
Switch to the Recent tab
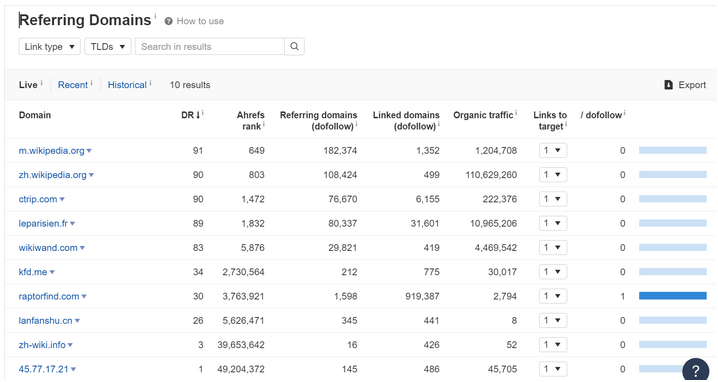click(73, 85)
